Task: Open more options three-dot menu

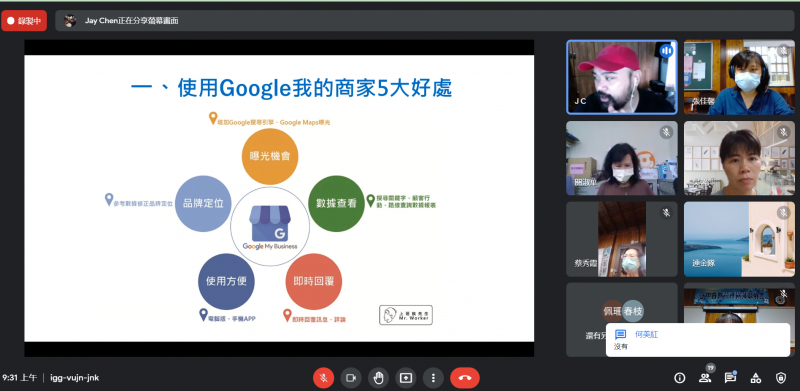Action: (x=433, y=378)
